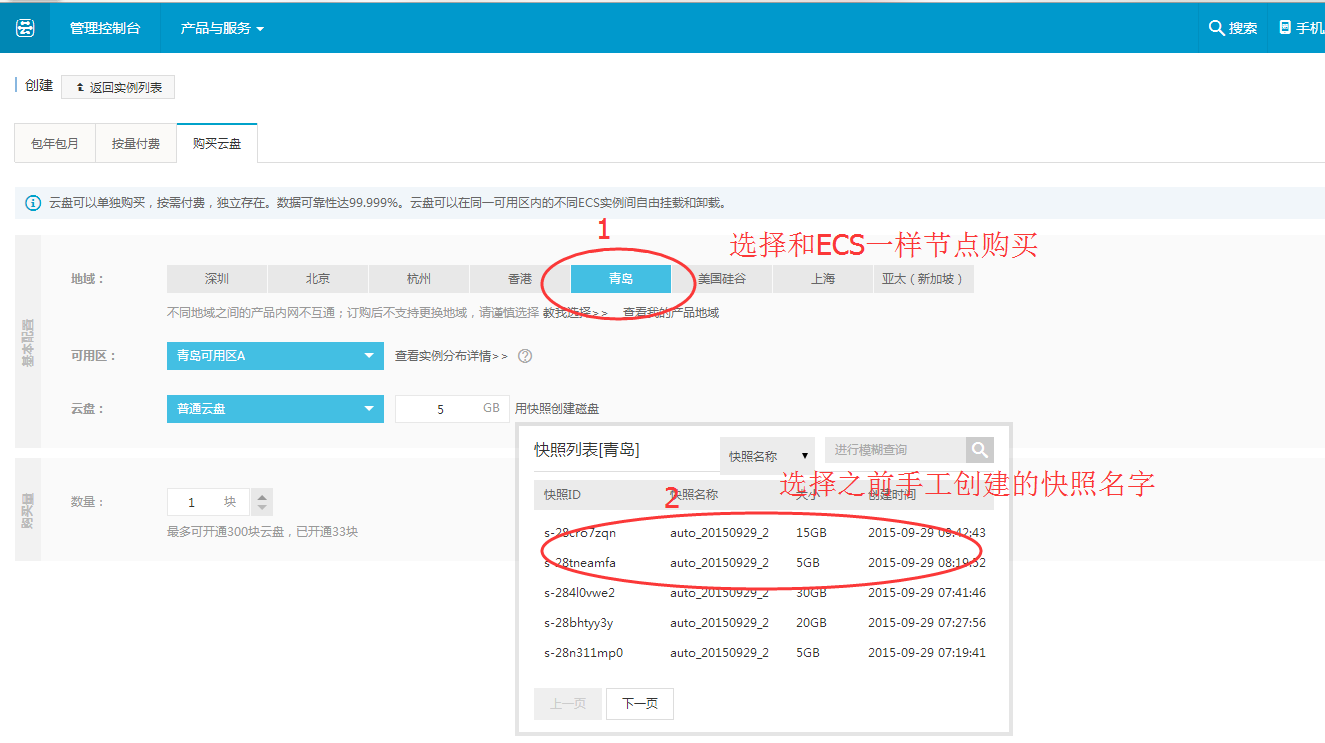
Task: Increase disk quantity with up arrow
Action: click(x=262, y=496)
